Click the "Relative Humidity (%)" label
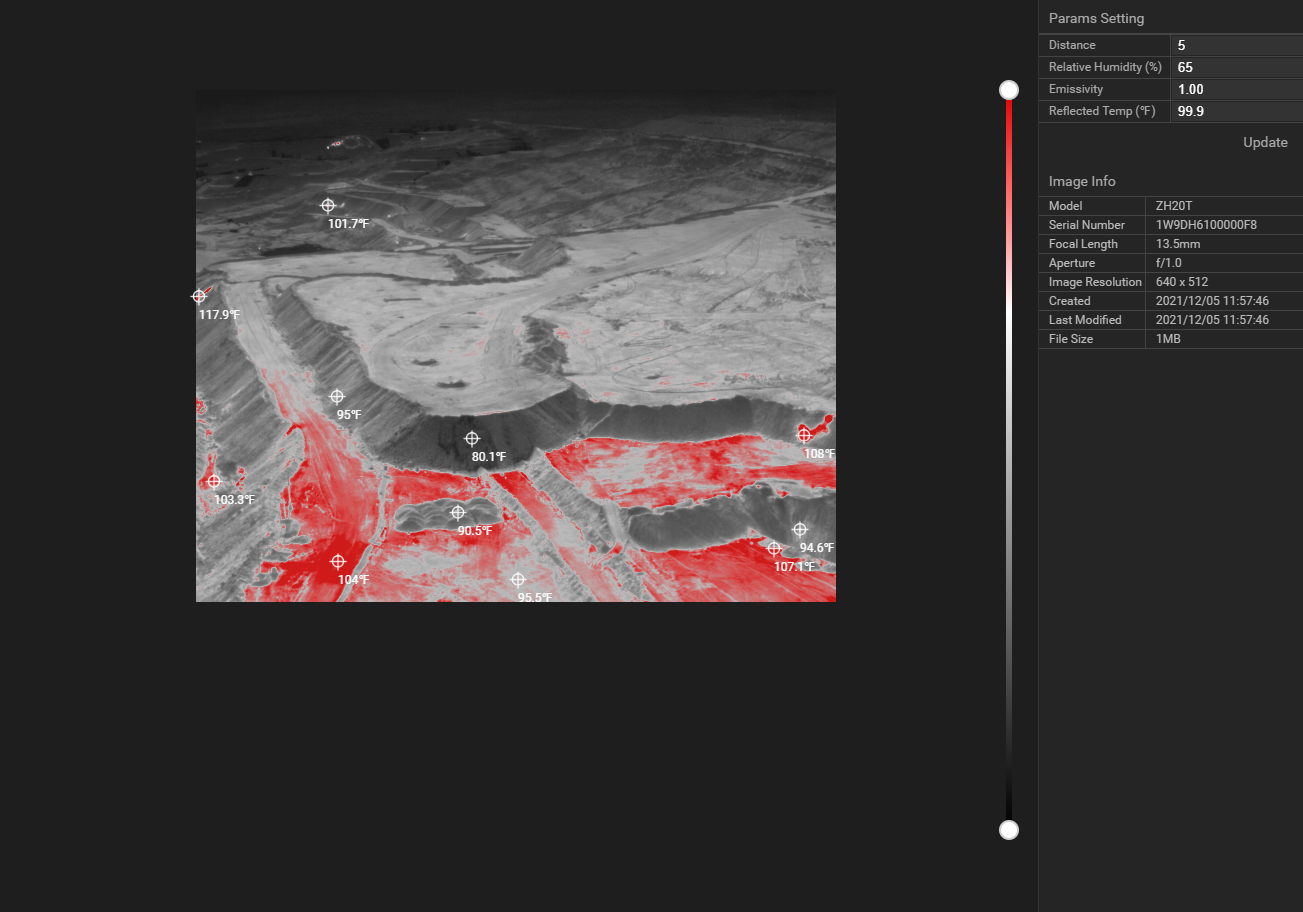The image size is (1303, 912). point(1105,67)
